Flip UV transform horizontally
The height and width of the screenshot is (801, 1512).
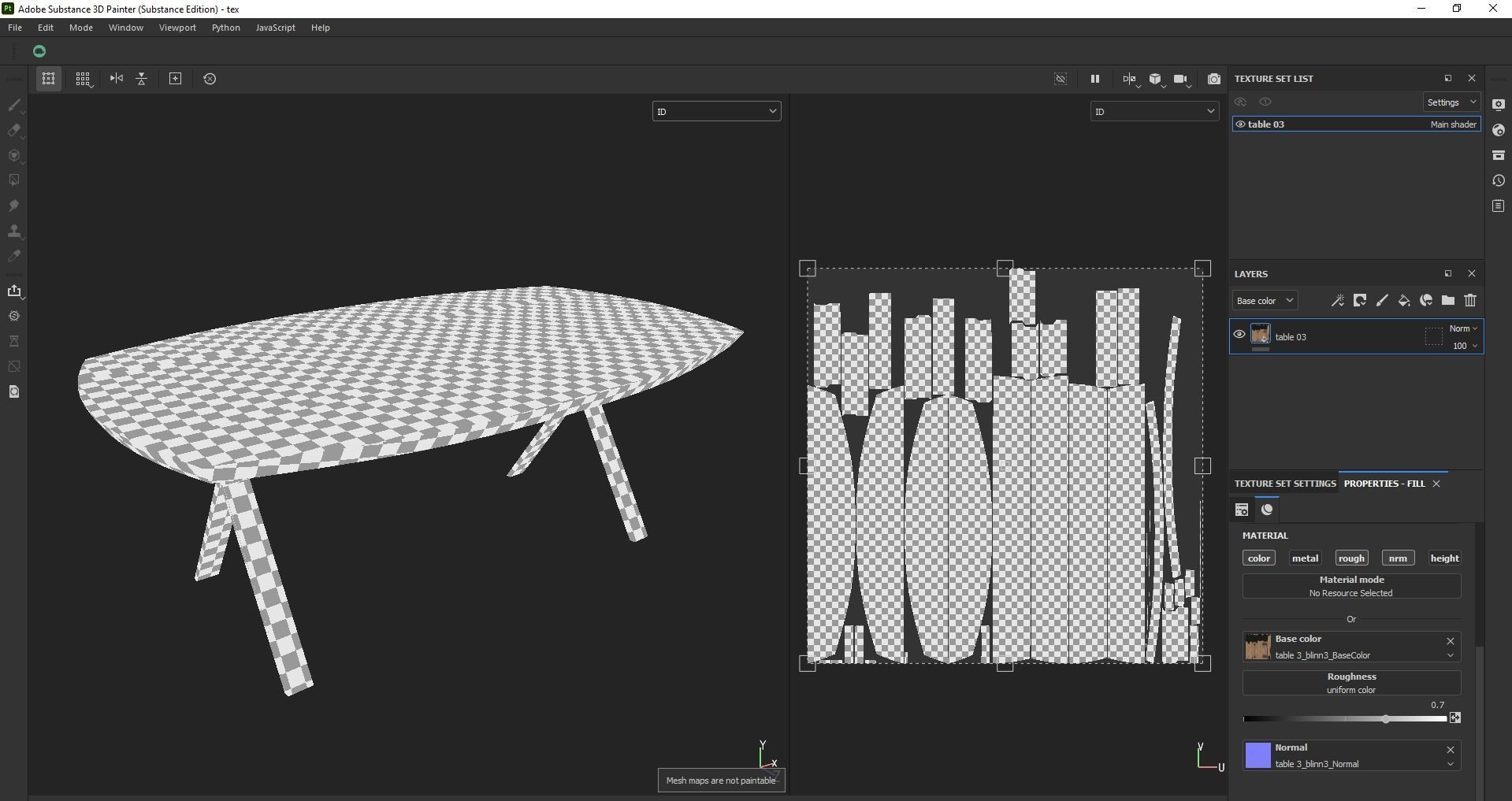[117, 79]
